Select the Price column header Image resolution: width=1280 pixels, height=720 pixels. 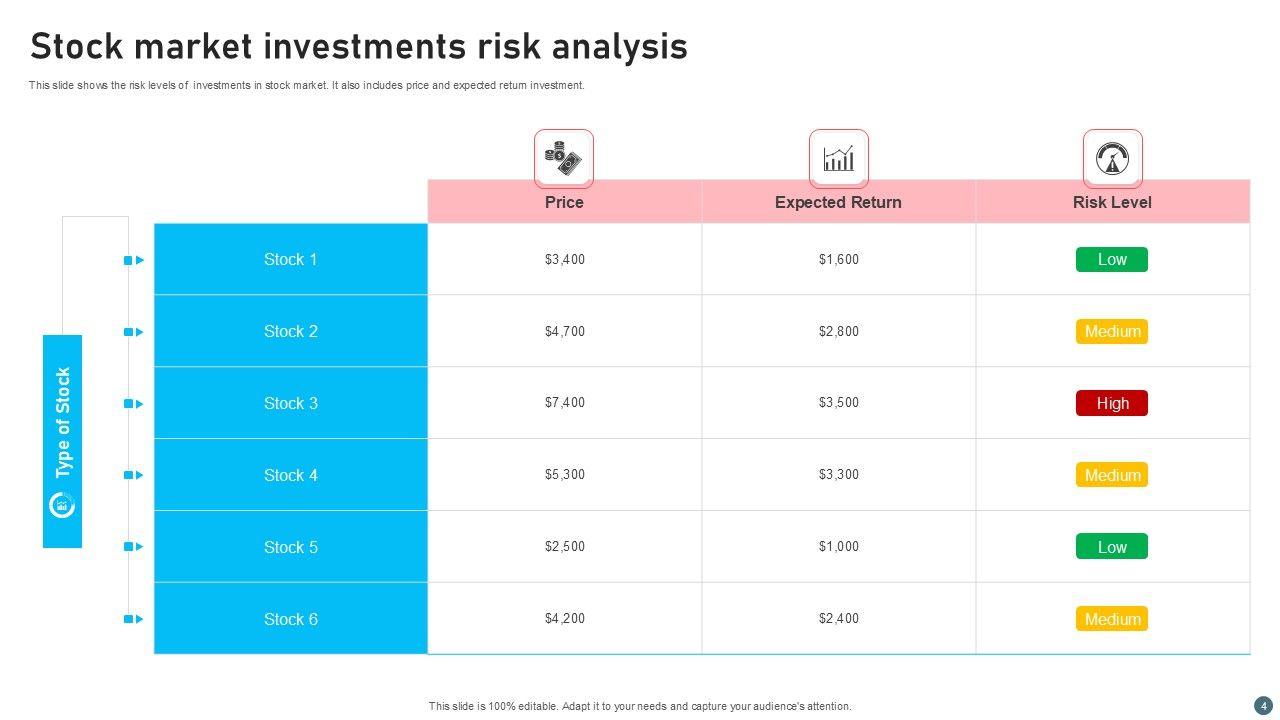(x=564, y=202)
